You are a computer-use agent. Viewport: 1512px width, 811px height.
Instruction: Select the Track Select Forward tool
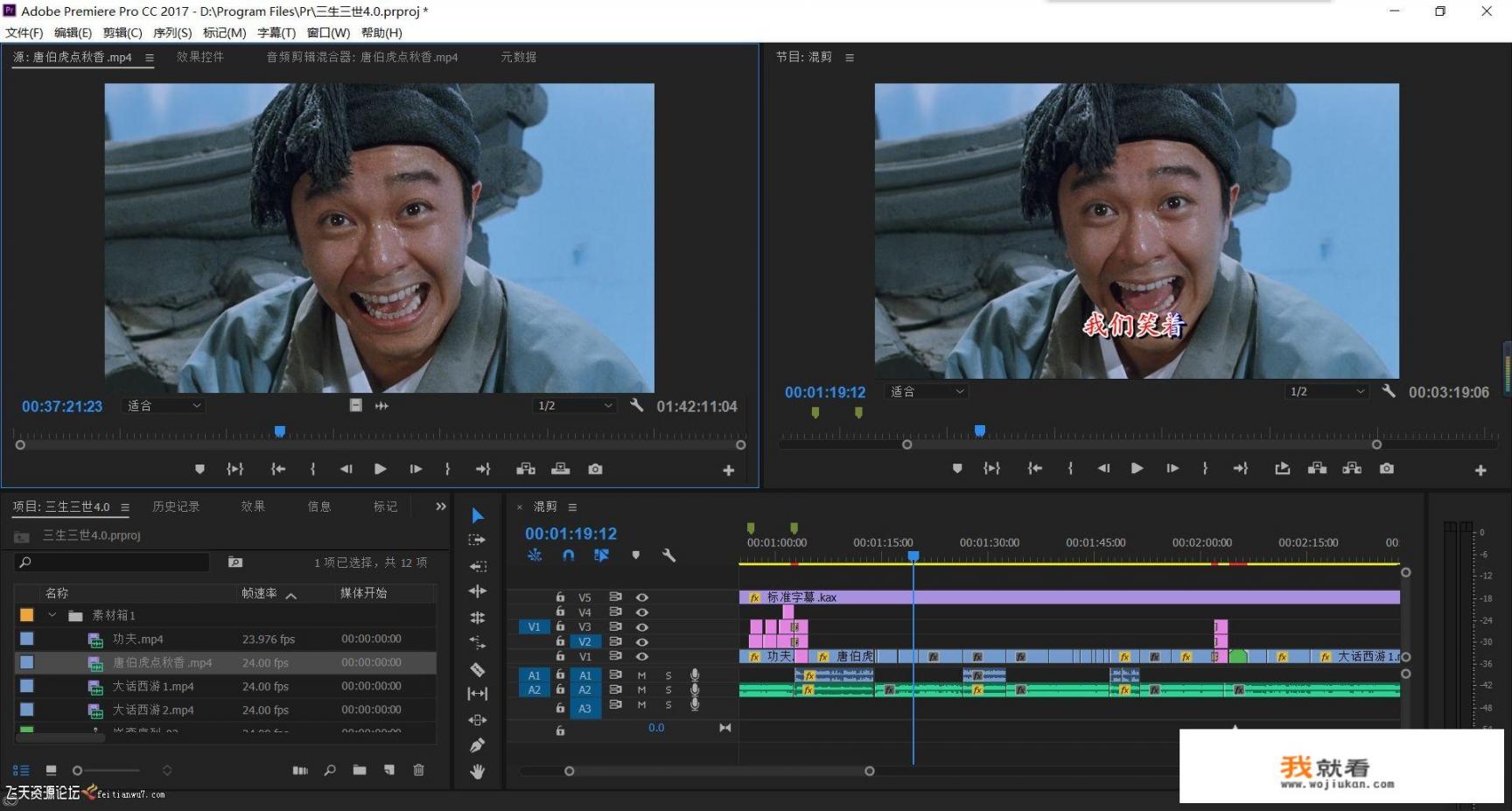(x=477, y=540)
